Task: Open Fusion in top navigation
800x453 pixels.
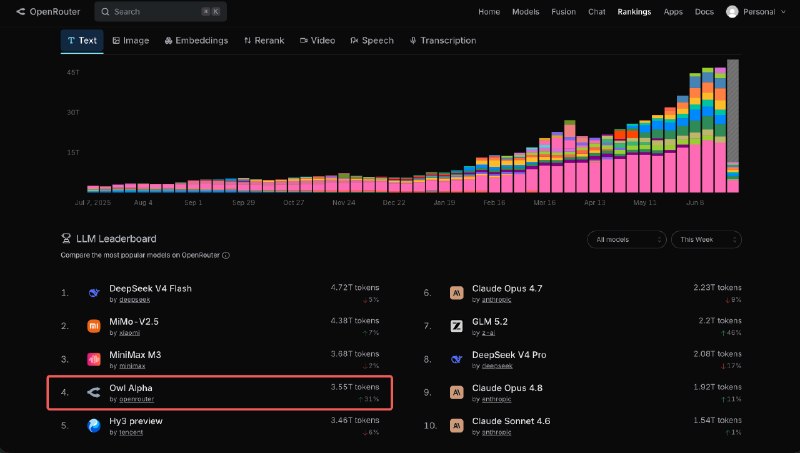Action: pos(563,12)
